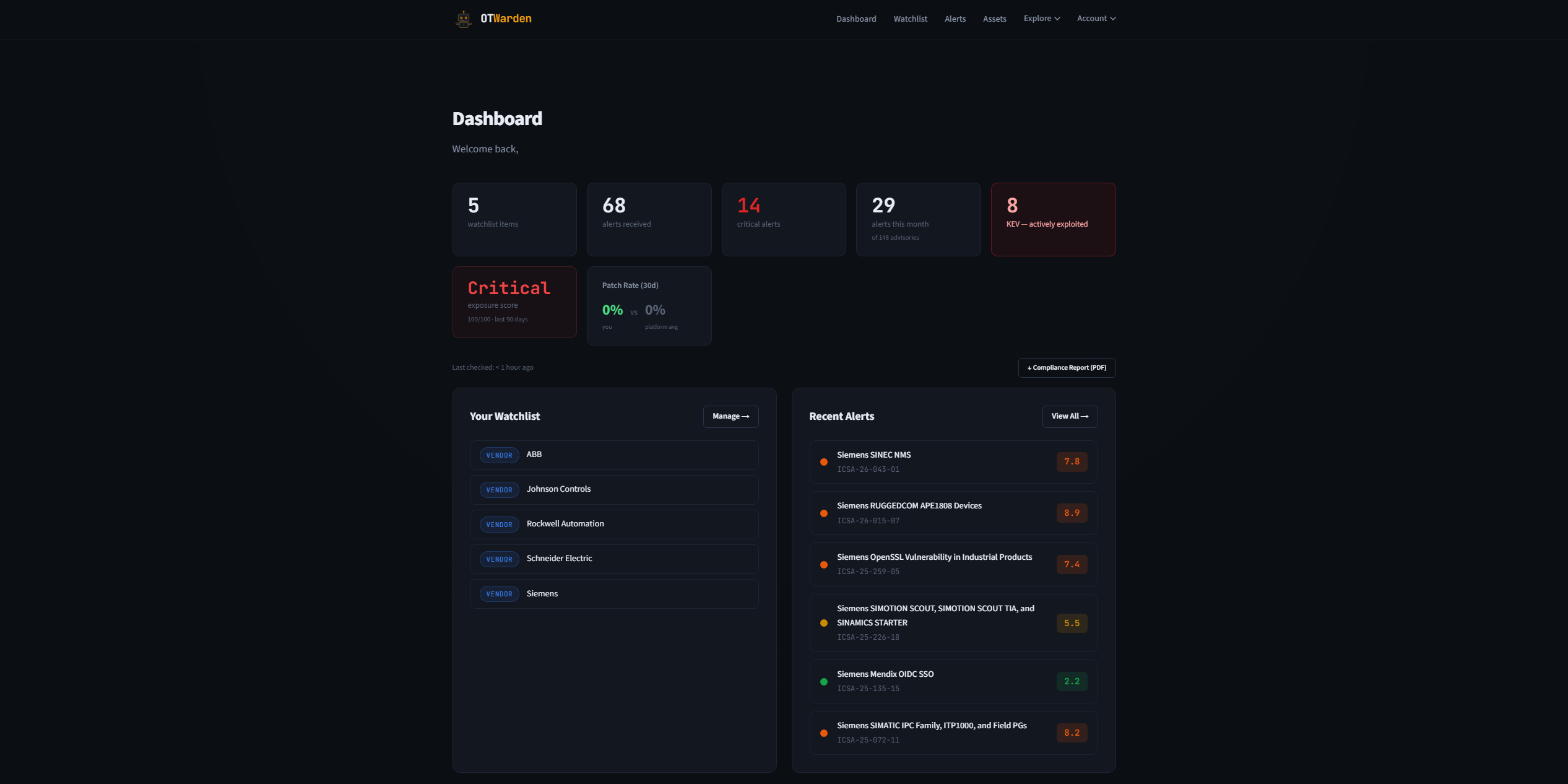
Task: Click advisory ID ICSA-25-226-18
Action: click(x=868, y=638)
